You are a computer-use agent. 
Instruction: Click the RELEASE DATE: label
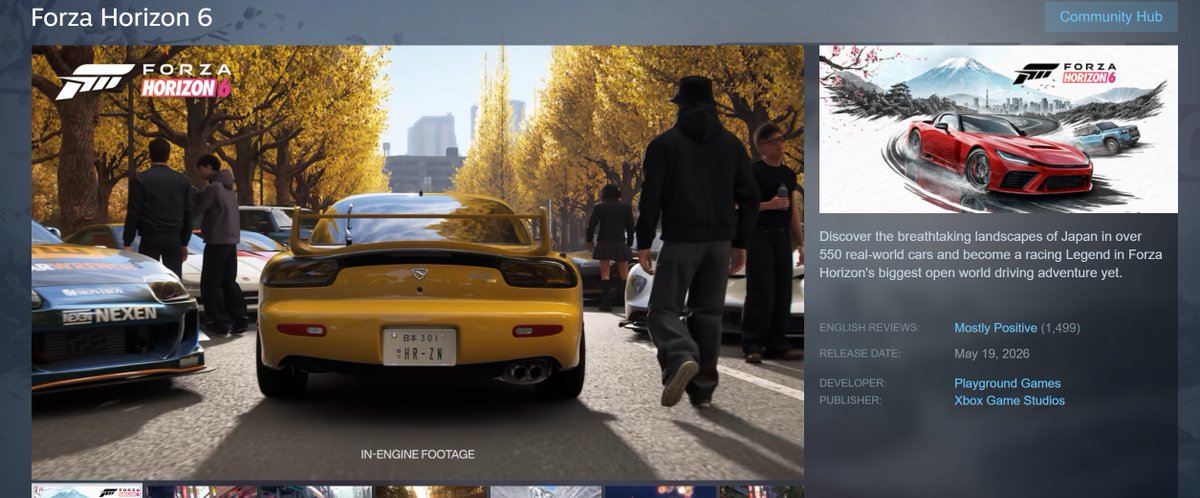pos(860,354)
